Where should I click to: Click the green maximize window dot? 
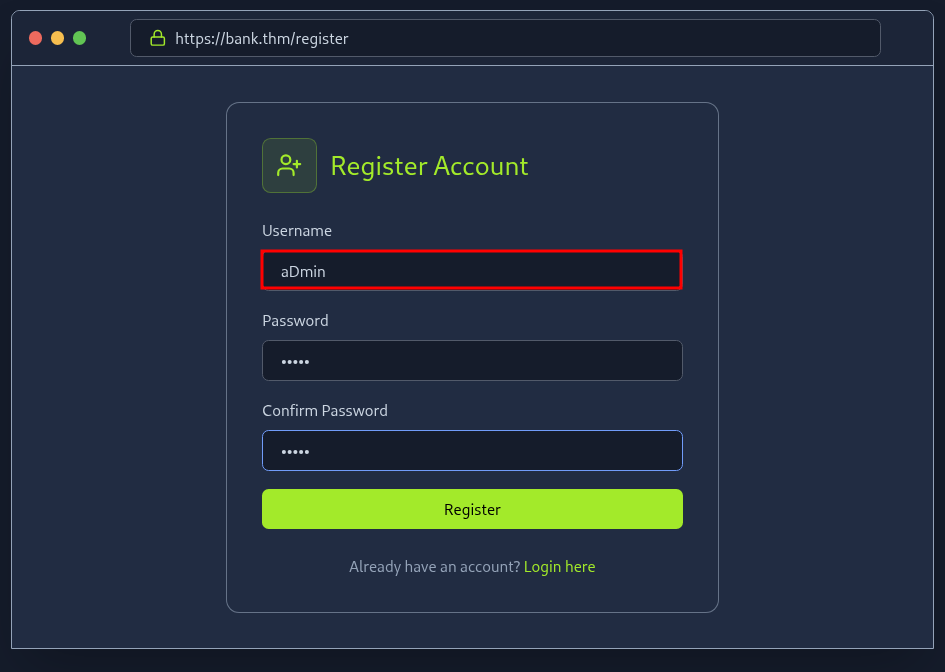[x=80, y=38]
